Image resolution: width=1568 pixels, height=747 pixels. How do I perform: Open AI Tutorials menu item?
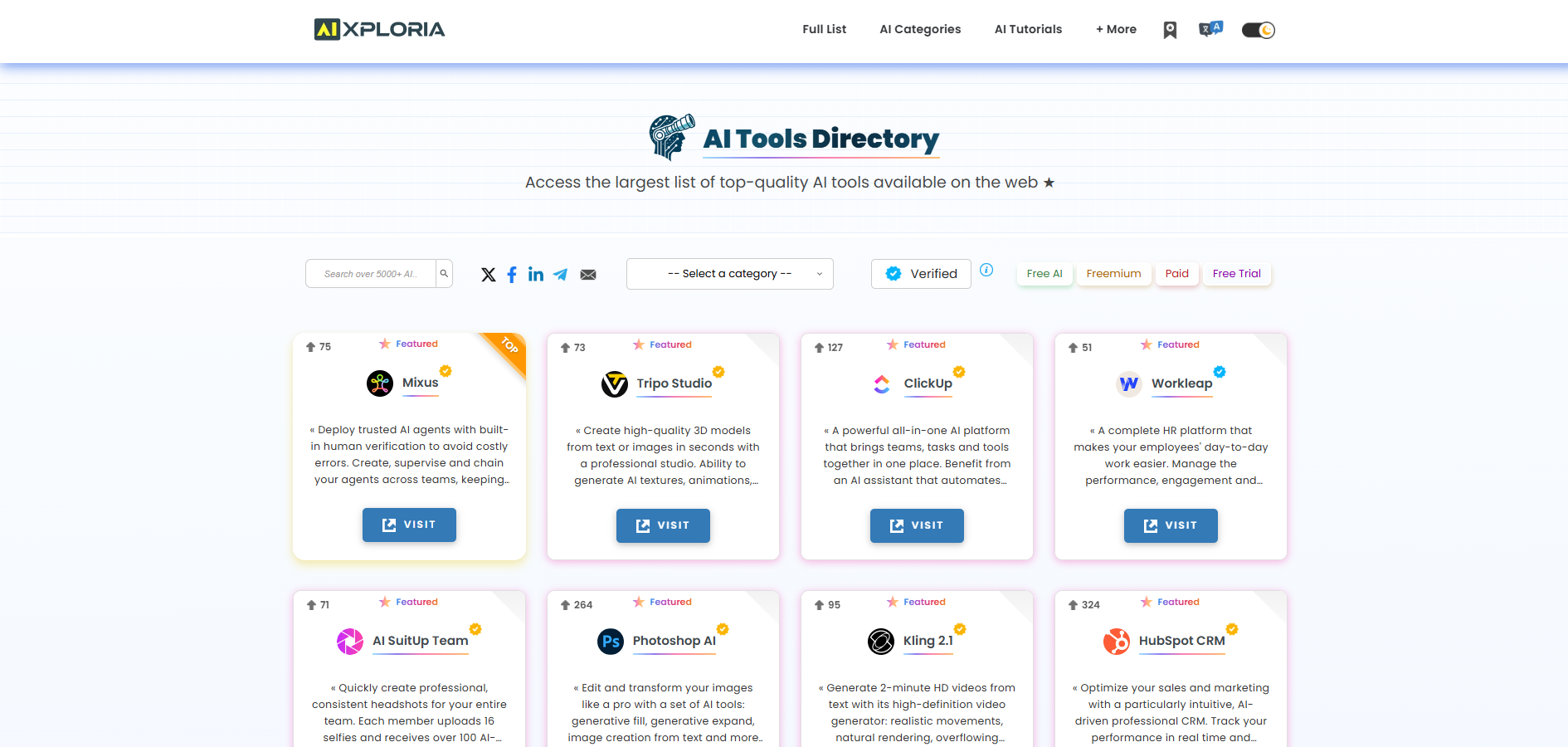click(x=1028, y=29)
